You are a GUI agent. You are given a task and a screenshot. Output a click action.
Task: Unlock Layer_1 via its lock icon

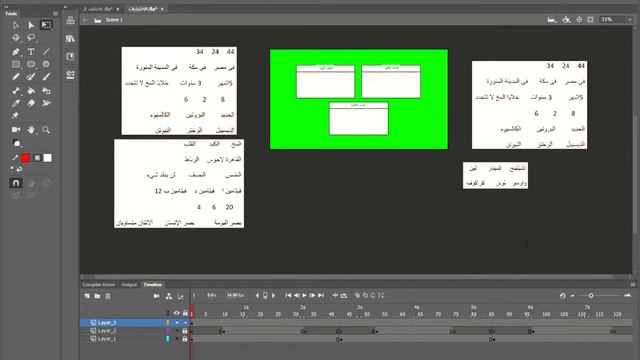click(x=185, y=339)
